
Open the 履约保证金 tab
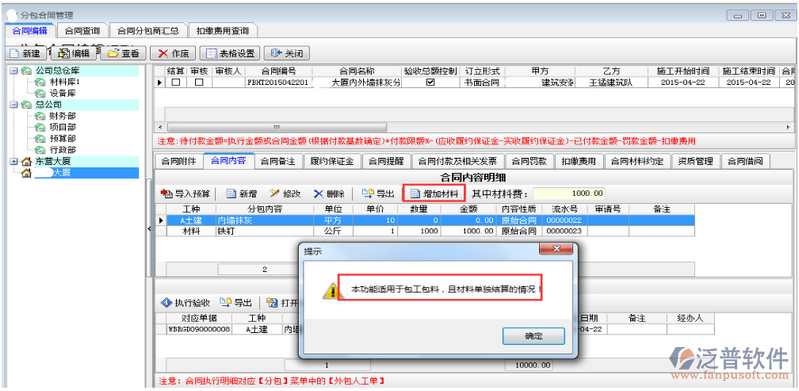click(x=332, y=161)
